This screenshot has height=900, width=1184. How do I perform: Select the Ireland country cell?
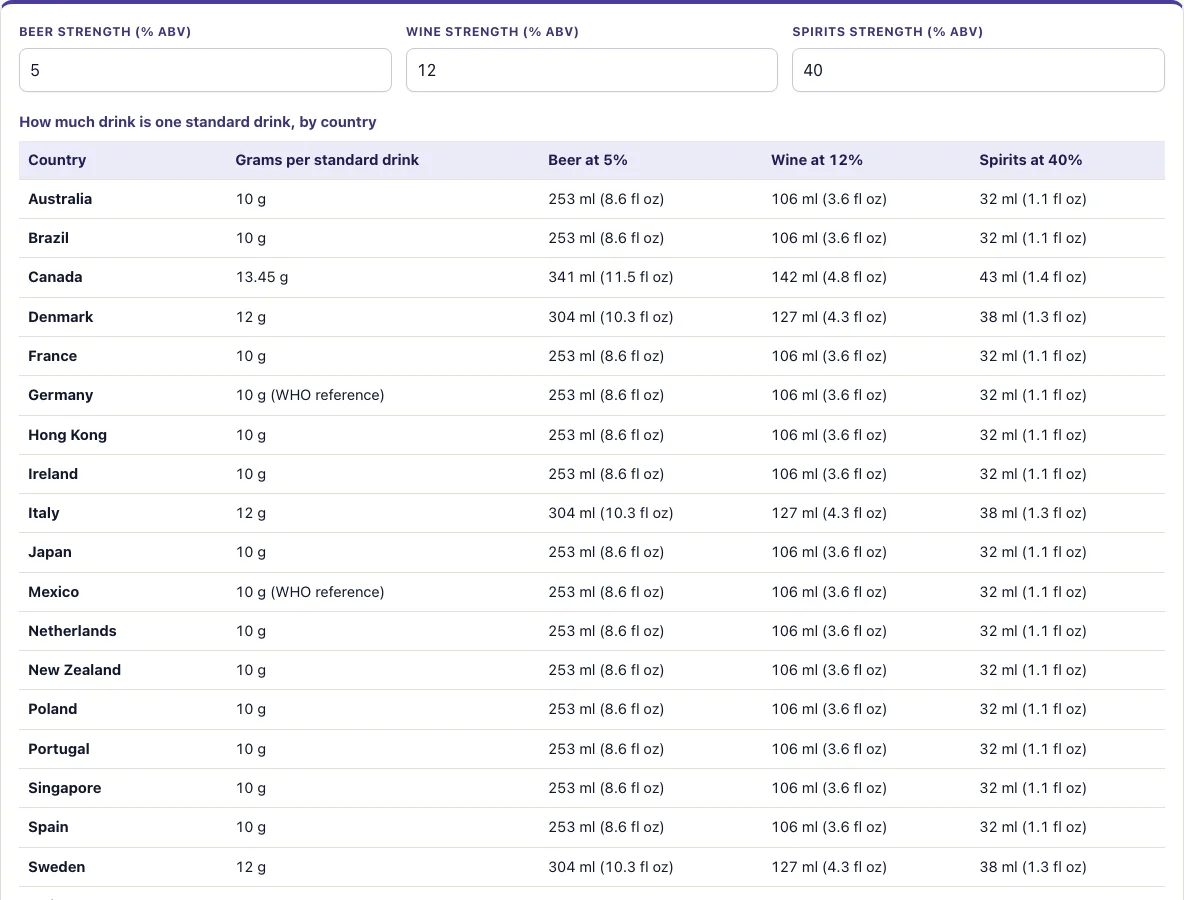[53, 474]
